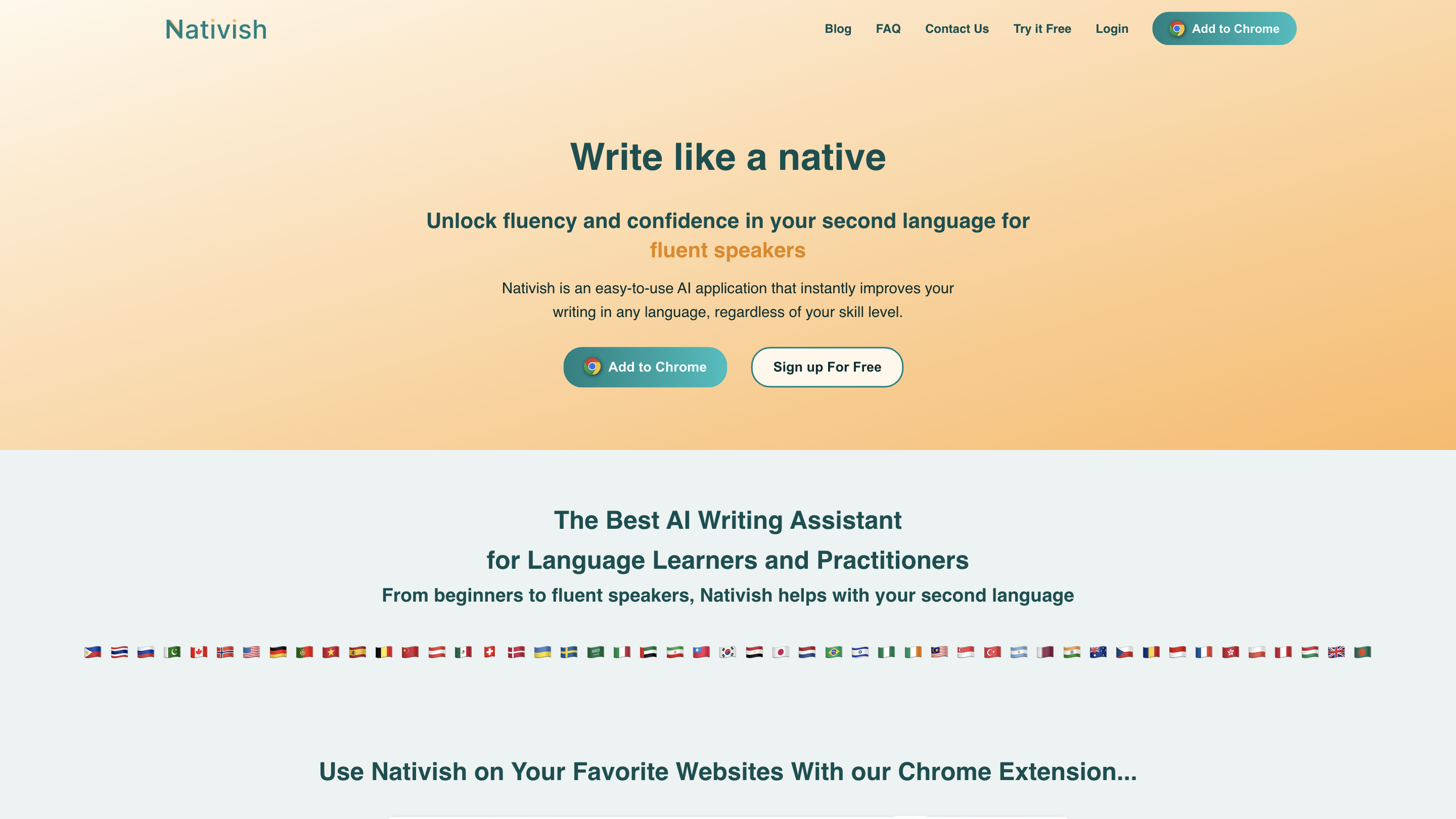The height and width of the screenshot is (819, 1456).
Task: Click the South Korea flag icon
Action: point(727,652)
